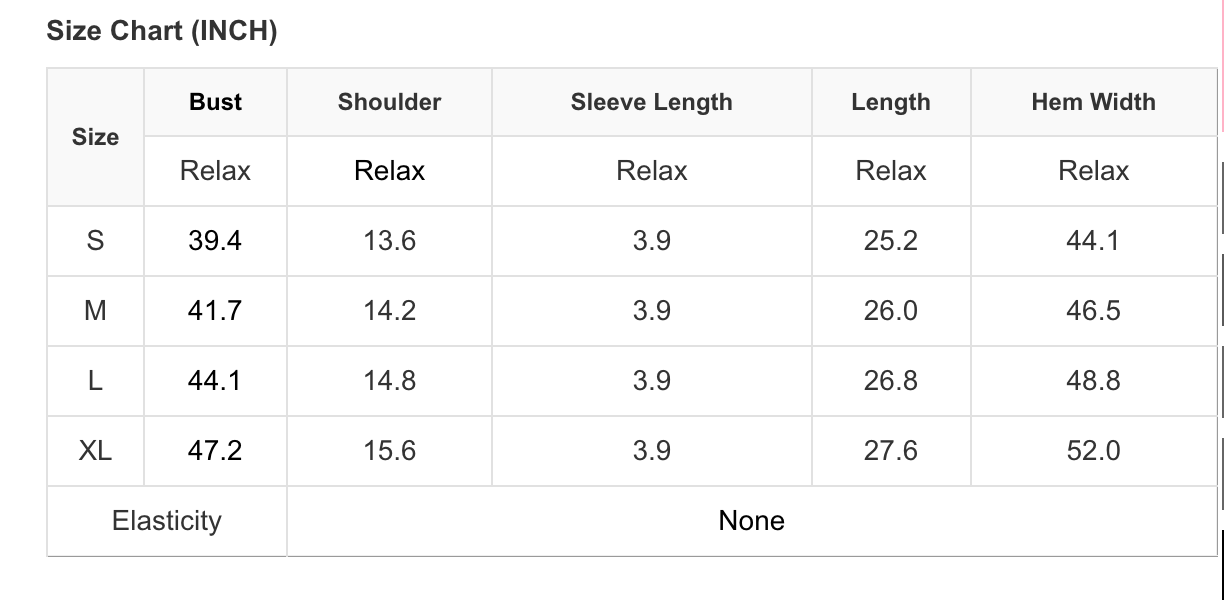Select the Hem Width column header
Viewport: 1224px width, 600px height.
(x=1093, y=102)
